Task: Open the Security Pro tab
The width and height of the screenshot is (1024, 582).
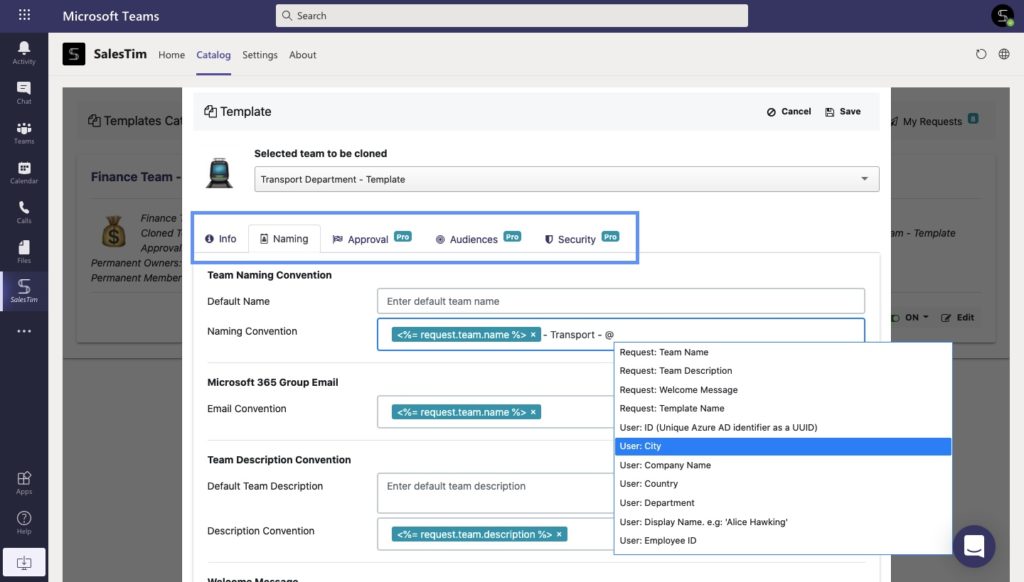Action: point(581,239)
